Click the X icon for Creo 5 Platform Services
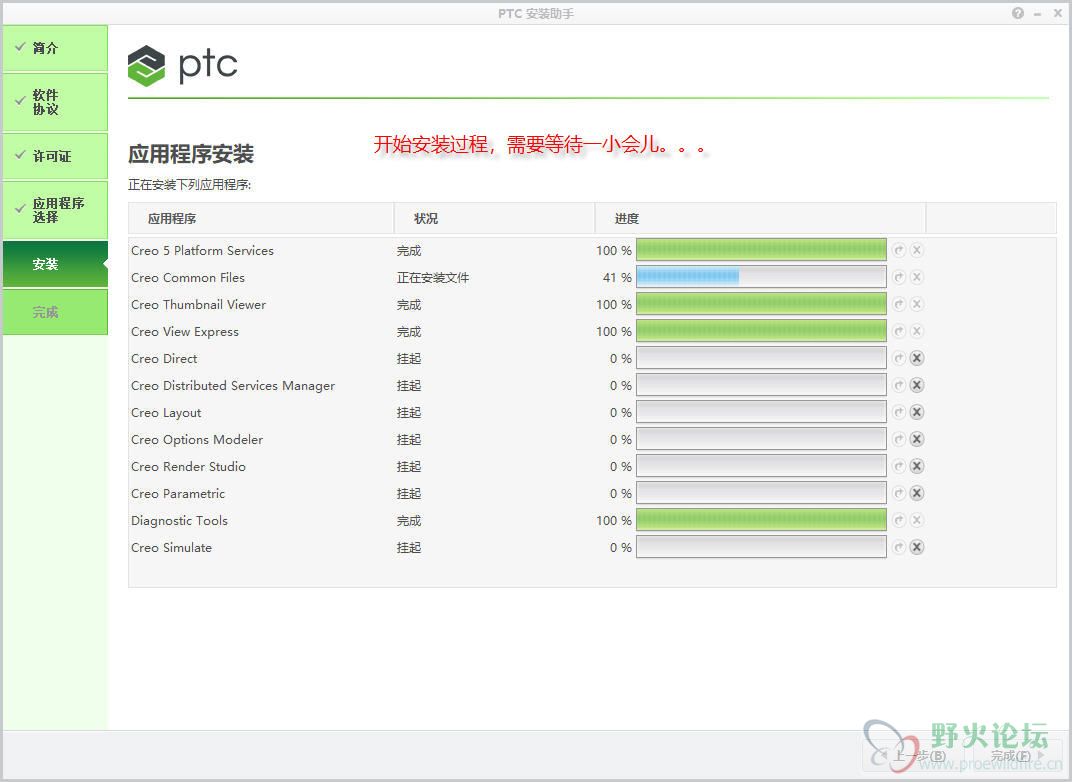Image resolution: width=1072 pixels, height=782 pixels. point(917,250)
